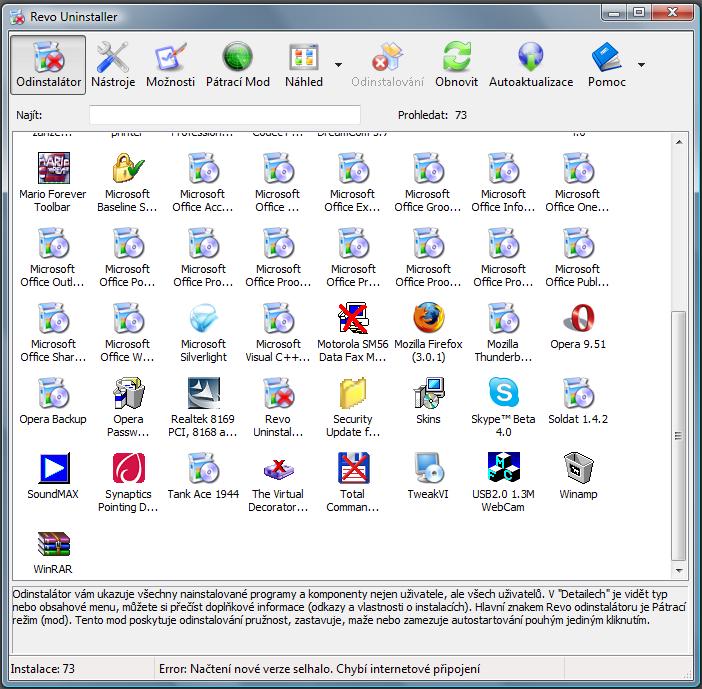Select Microsoft Silverlight icon
702x689 pixels.
[203, 320]
